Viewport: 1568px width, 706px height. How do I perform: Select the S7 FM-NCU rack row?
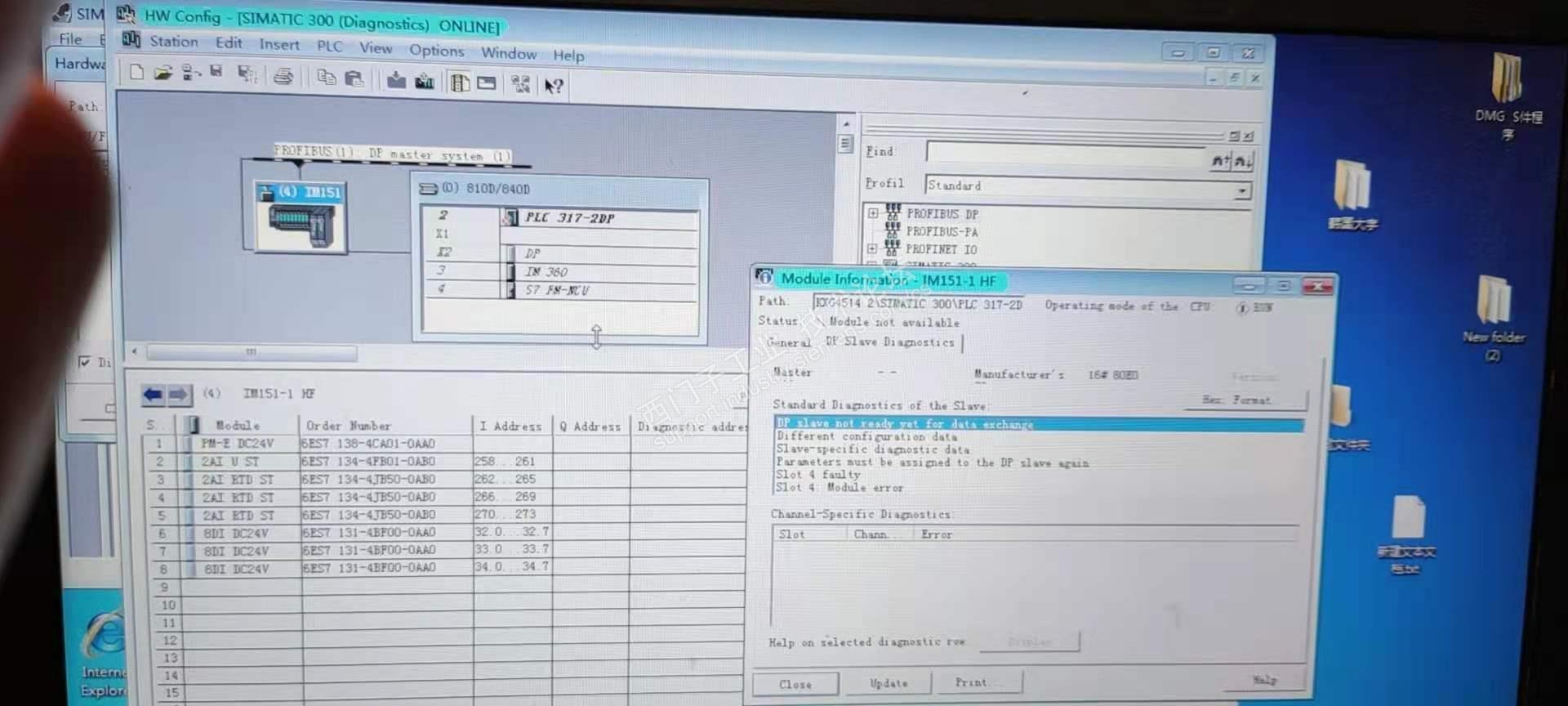pos(560,289)
